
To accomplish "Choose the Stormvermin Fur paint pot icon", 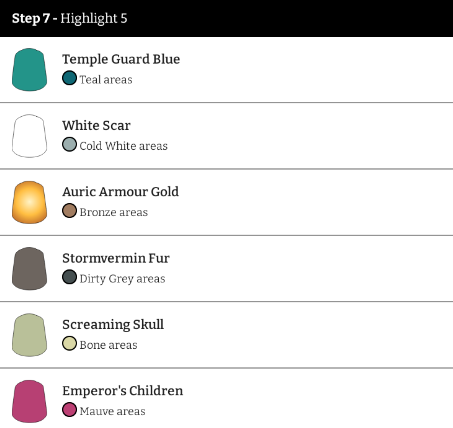I will tap(29, 269).
